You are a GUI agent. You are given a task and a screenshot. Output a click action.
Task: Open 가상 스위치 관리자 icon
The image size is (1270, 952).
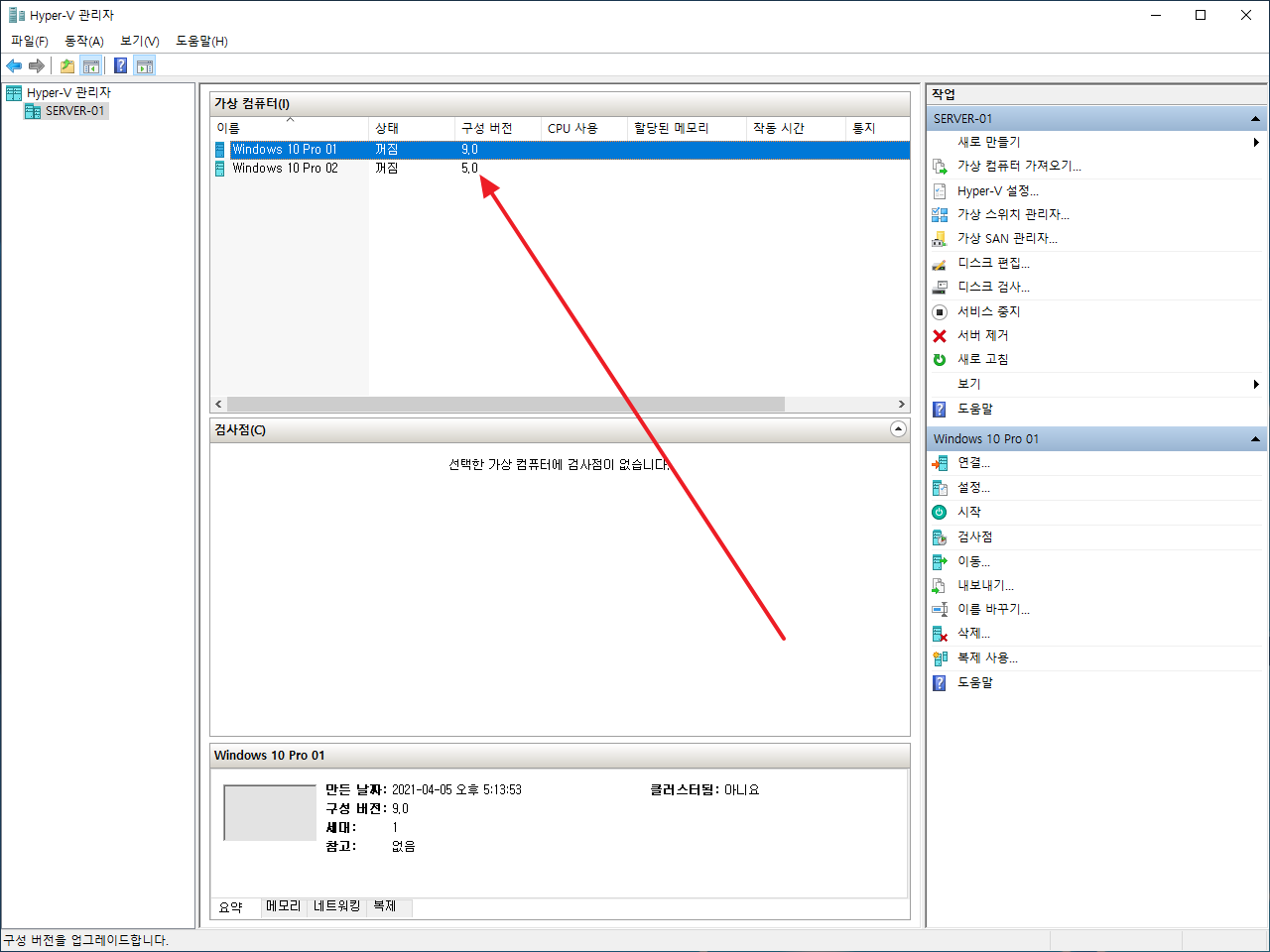point(940,214)
